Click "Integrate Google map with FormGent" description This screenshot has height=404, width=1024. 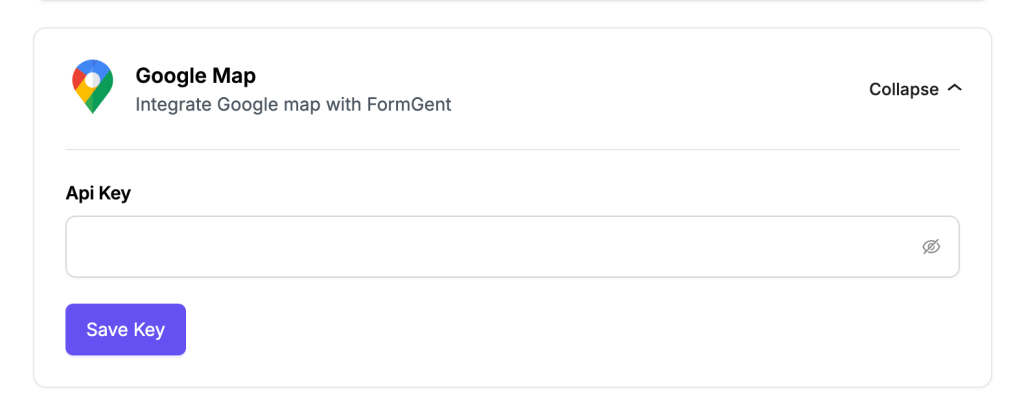coord(293,104)
